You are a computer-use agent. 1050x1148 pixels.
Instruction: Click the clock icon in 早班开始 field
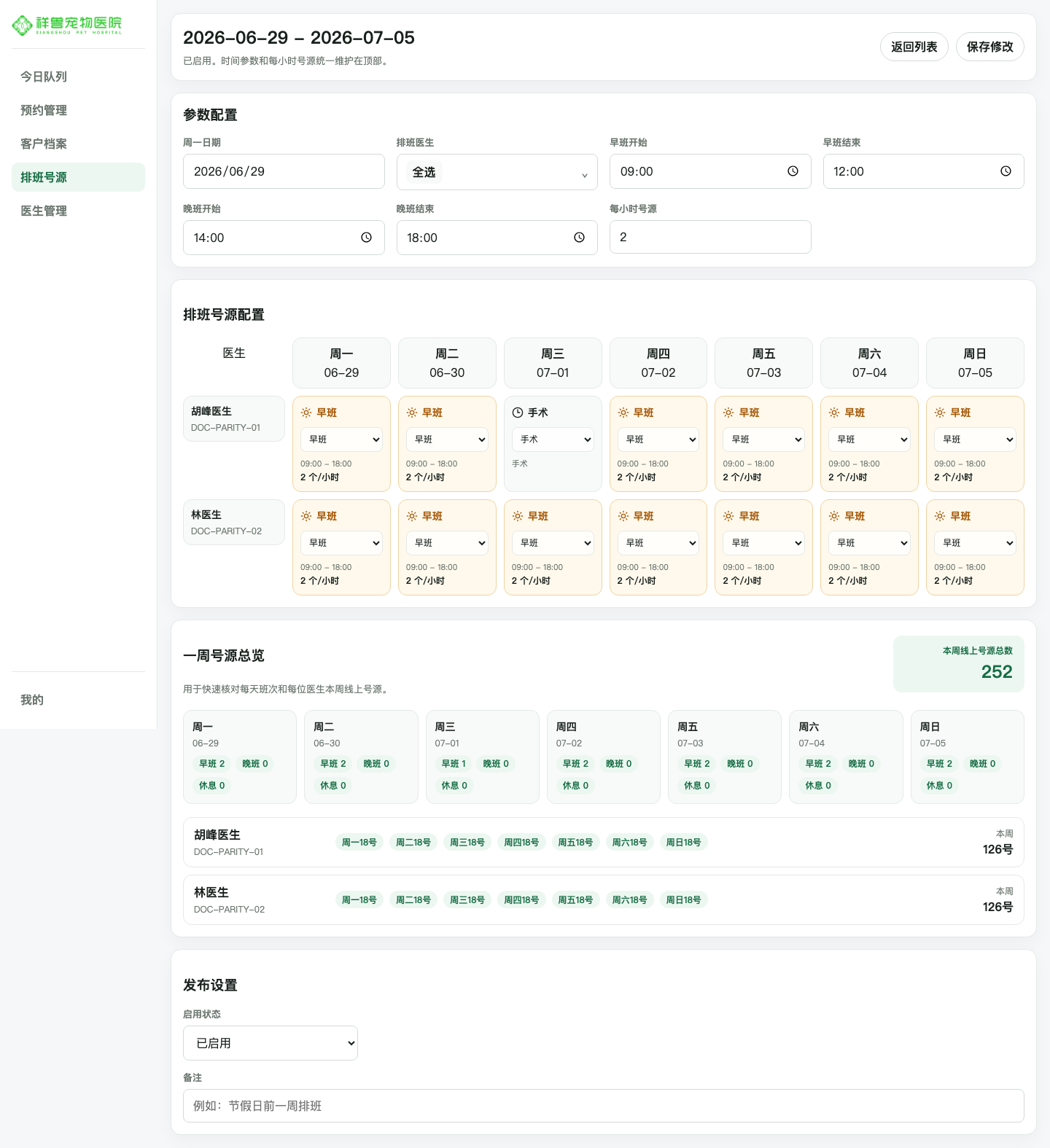pyautogui.click(x=793, y=171)
